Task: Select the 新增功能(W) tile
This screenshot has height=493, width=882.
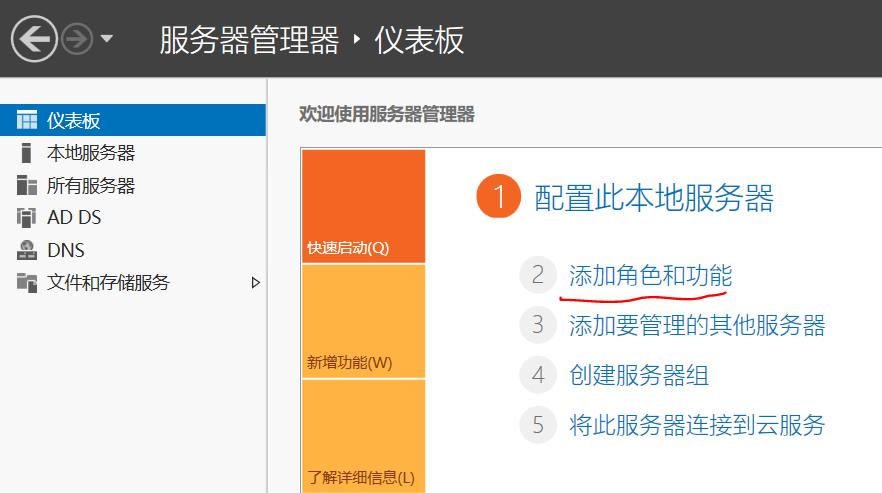Action: pos(363,321)
